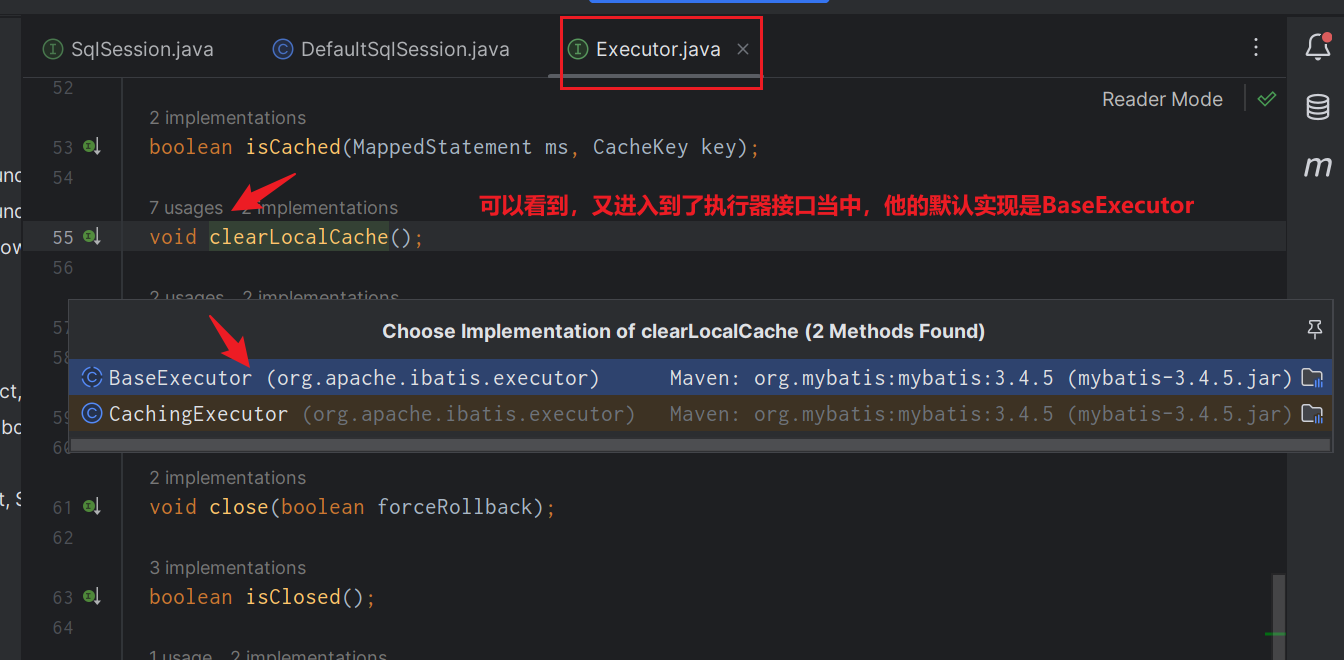
Task: Enable Reader Mode
Action: (x=1162, y=99)
